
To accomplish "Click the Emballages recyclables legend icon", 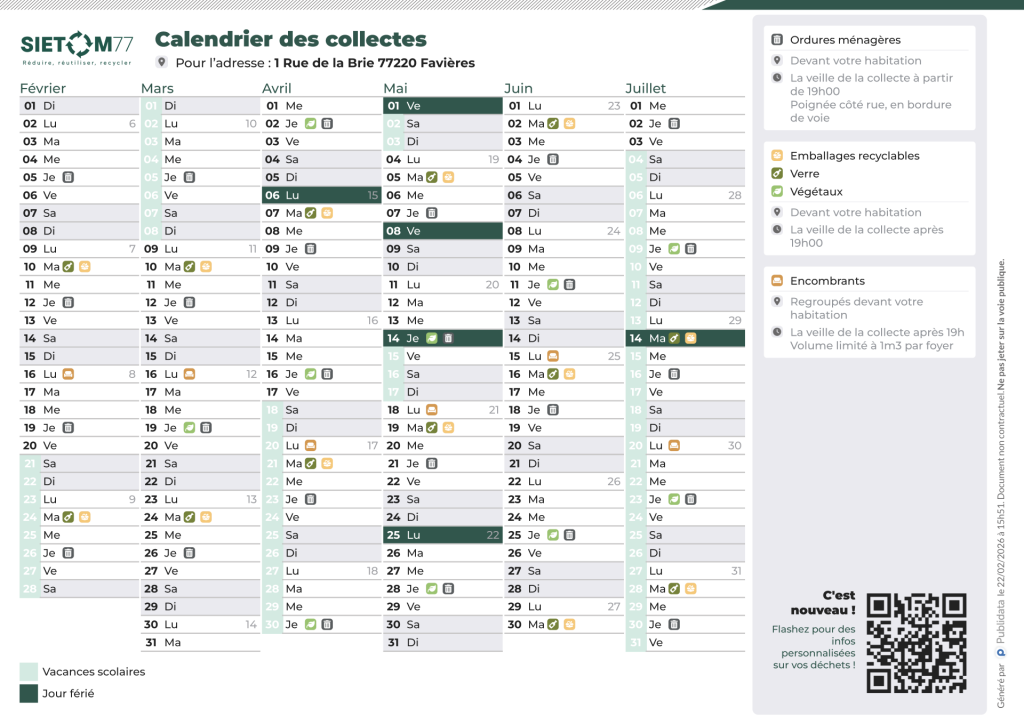I will click(x=777, y=156).
